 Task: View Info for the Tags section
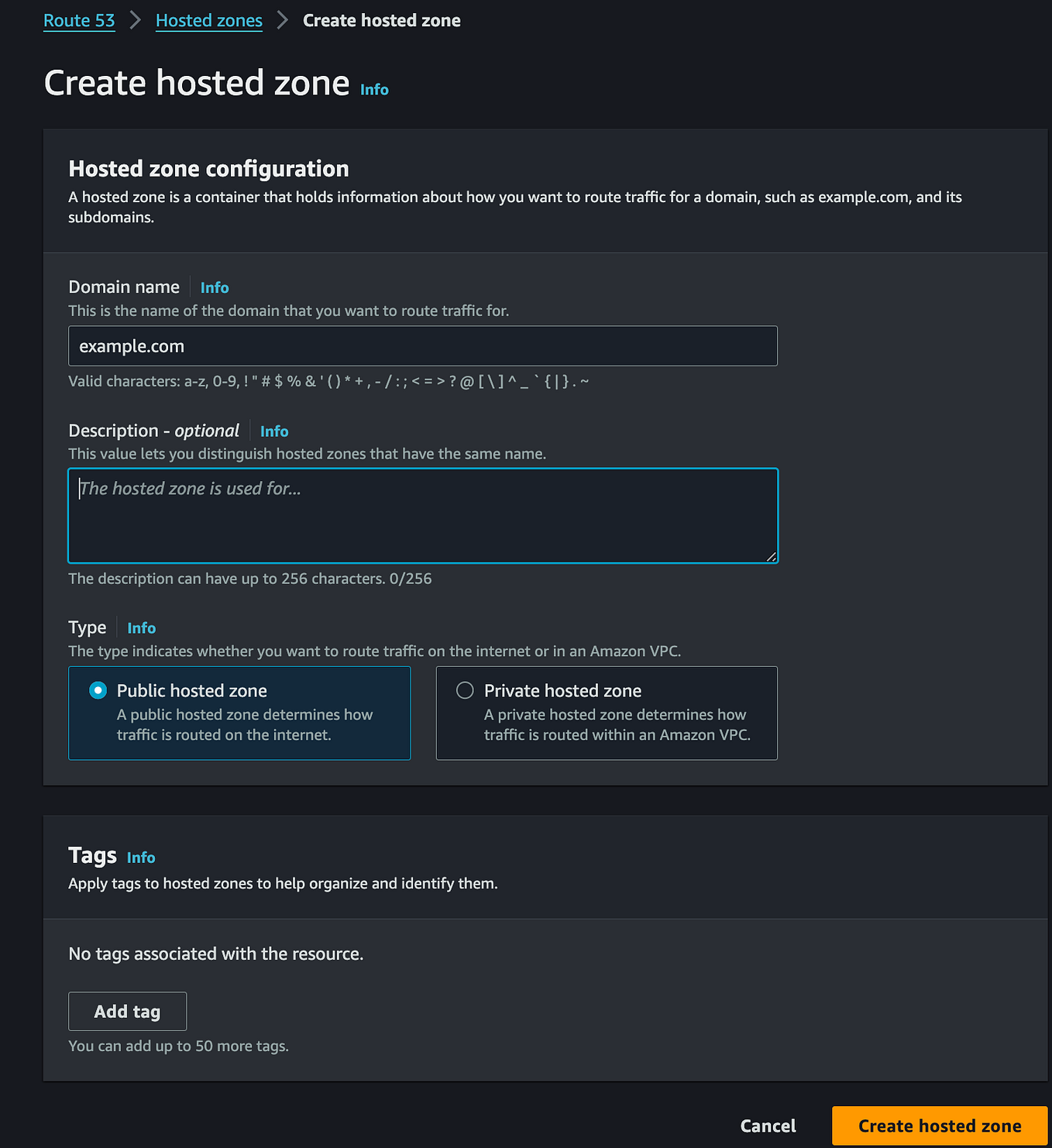[x=141, y=858]
